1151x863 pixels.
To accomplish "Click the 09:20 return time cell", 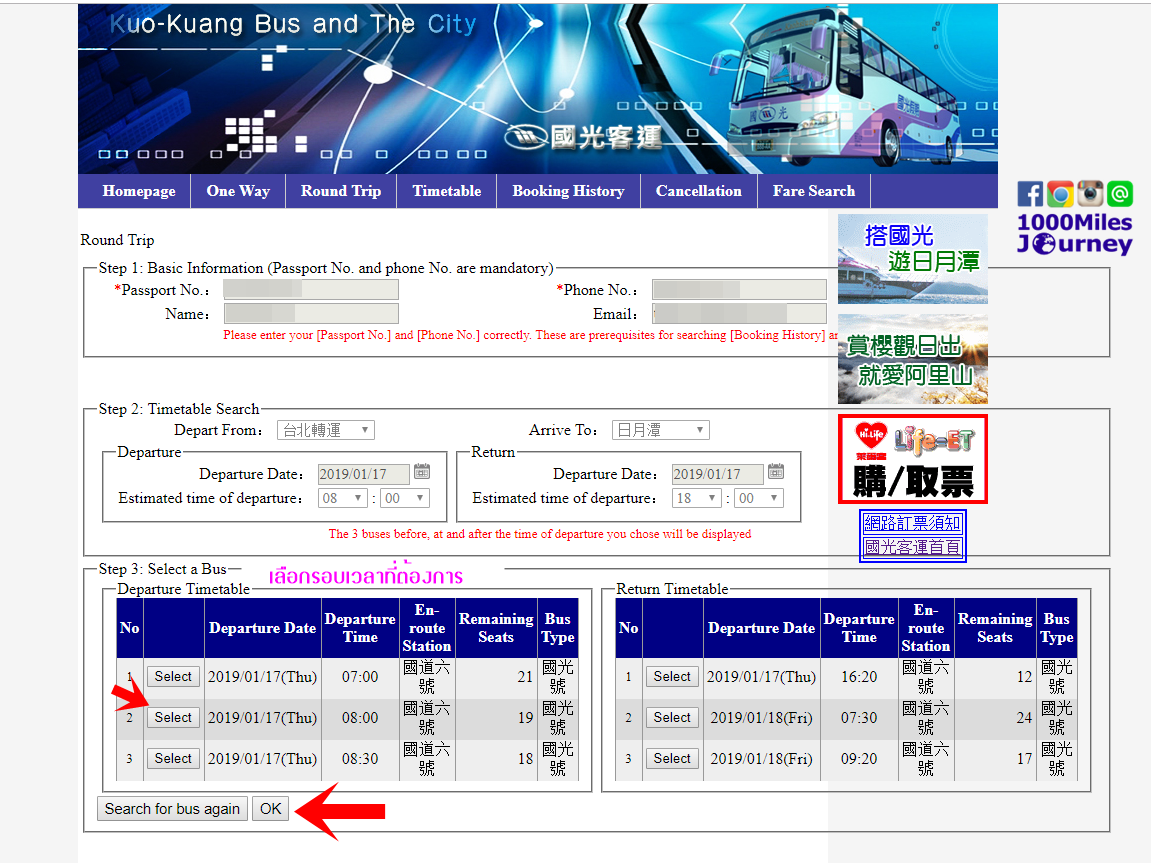I will pos(859,759).
